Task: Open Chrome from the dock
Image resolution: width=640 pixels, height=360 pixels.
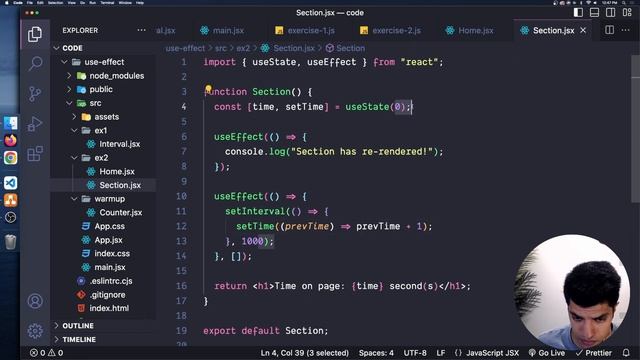Action: tap(11, 158)
